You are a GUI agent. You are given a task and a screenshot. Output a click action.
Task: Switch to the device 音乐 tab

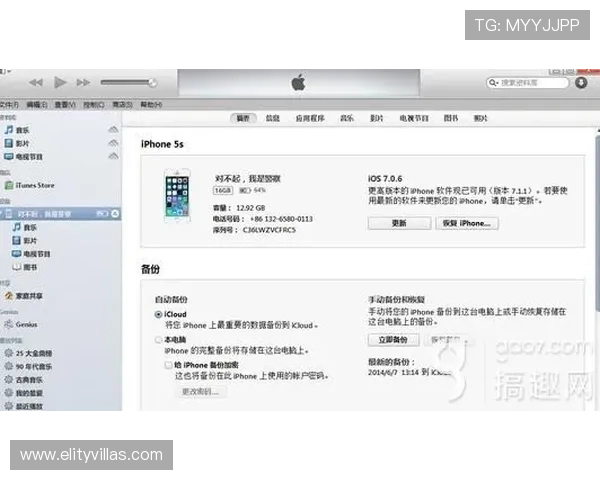point(347,118)
